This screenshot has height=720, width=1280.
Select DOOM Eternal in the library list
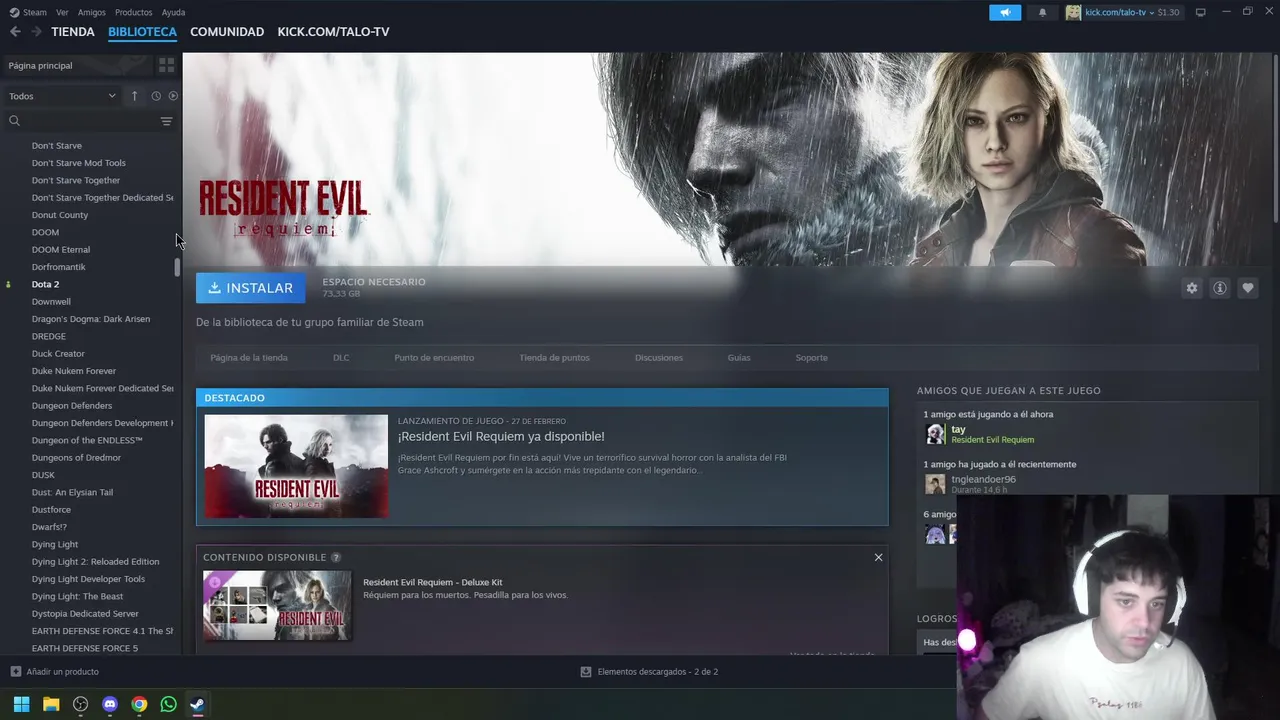[x=61, y=250]
